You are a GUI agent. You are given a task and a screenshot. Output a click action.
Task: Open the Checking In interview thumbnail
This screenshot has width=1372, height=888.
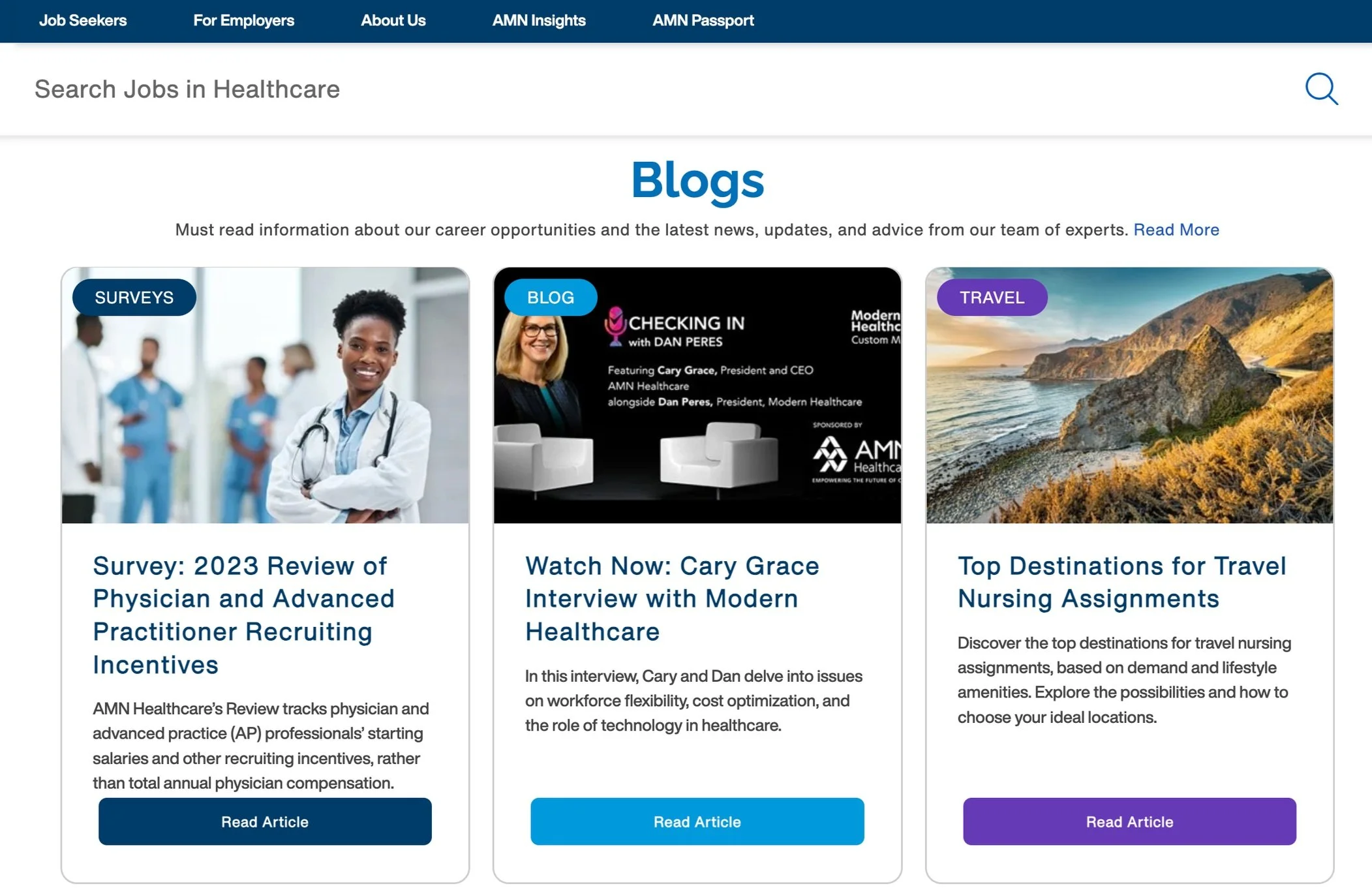697,418
